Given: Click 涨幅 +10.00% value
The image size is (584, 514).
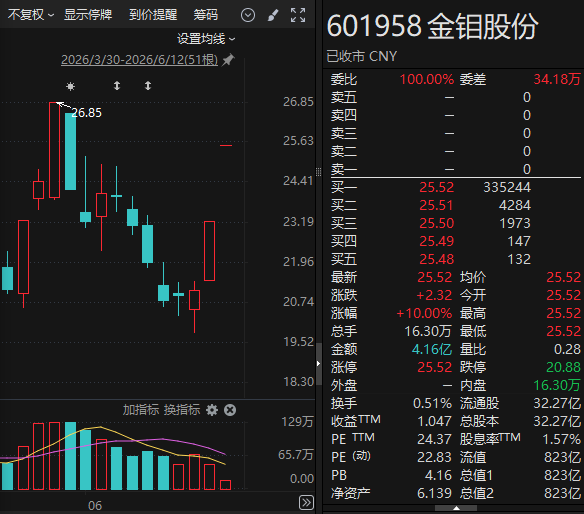Looking at the screenshot, I should (x=424, y=313).
